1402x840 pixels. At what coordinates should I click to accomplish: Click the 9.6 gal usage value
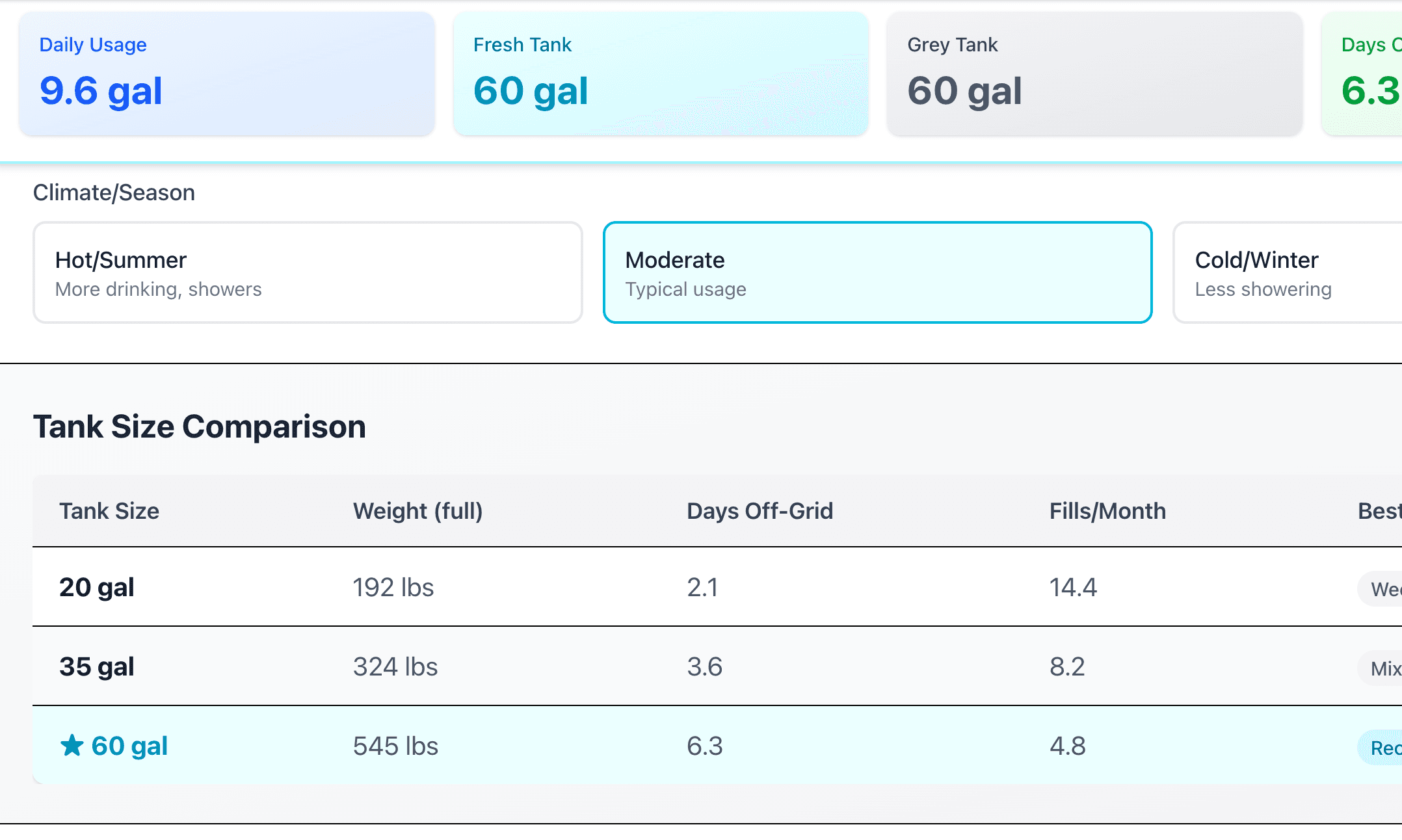pos(101,90)
